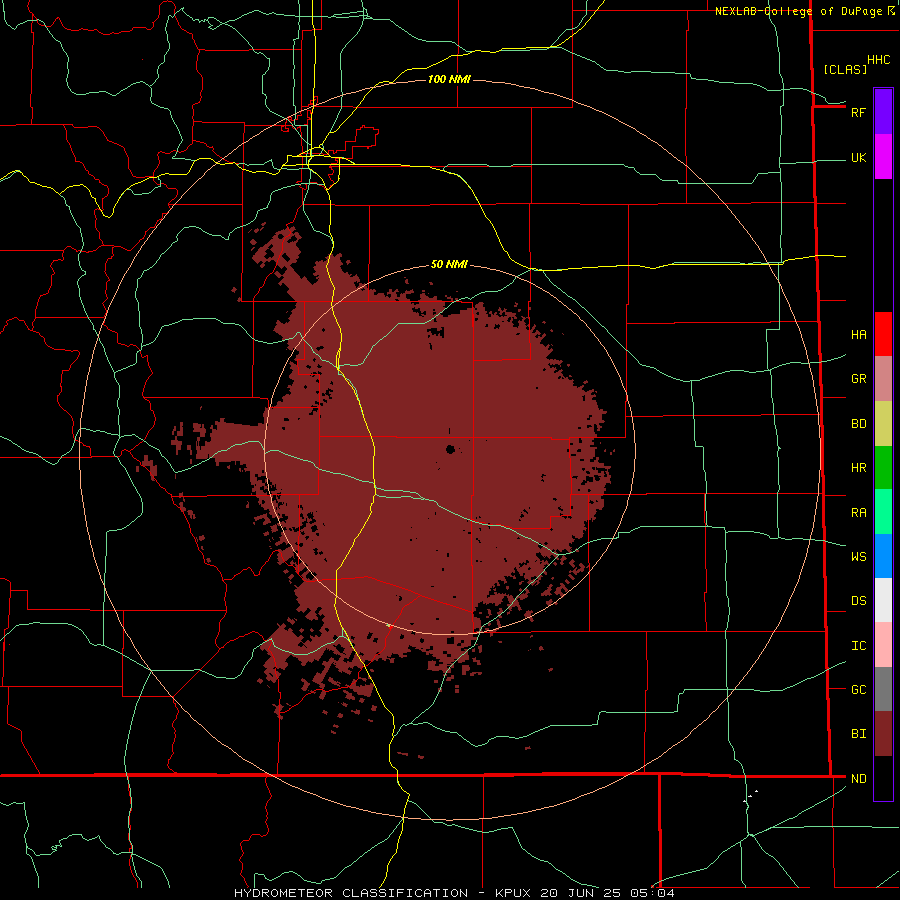Click the RA legend label
Image resolution: width=900 pixels, height=900 pixels.
pyautogui.click(x=858, y=513)
